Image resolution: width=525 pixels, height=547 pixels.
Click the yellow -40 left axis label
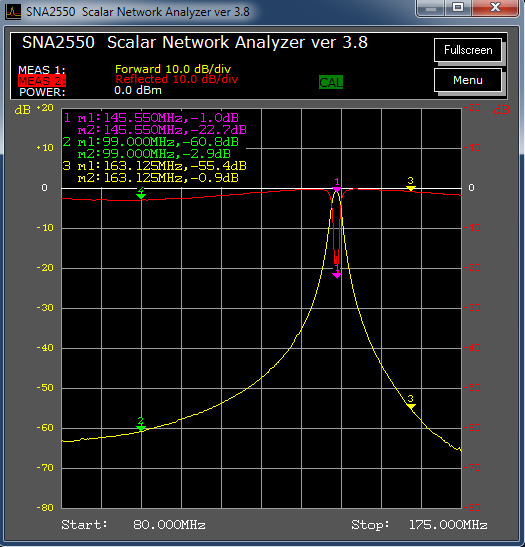point(45,348)
